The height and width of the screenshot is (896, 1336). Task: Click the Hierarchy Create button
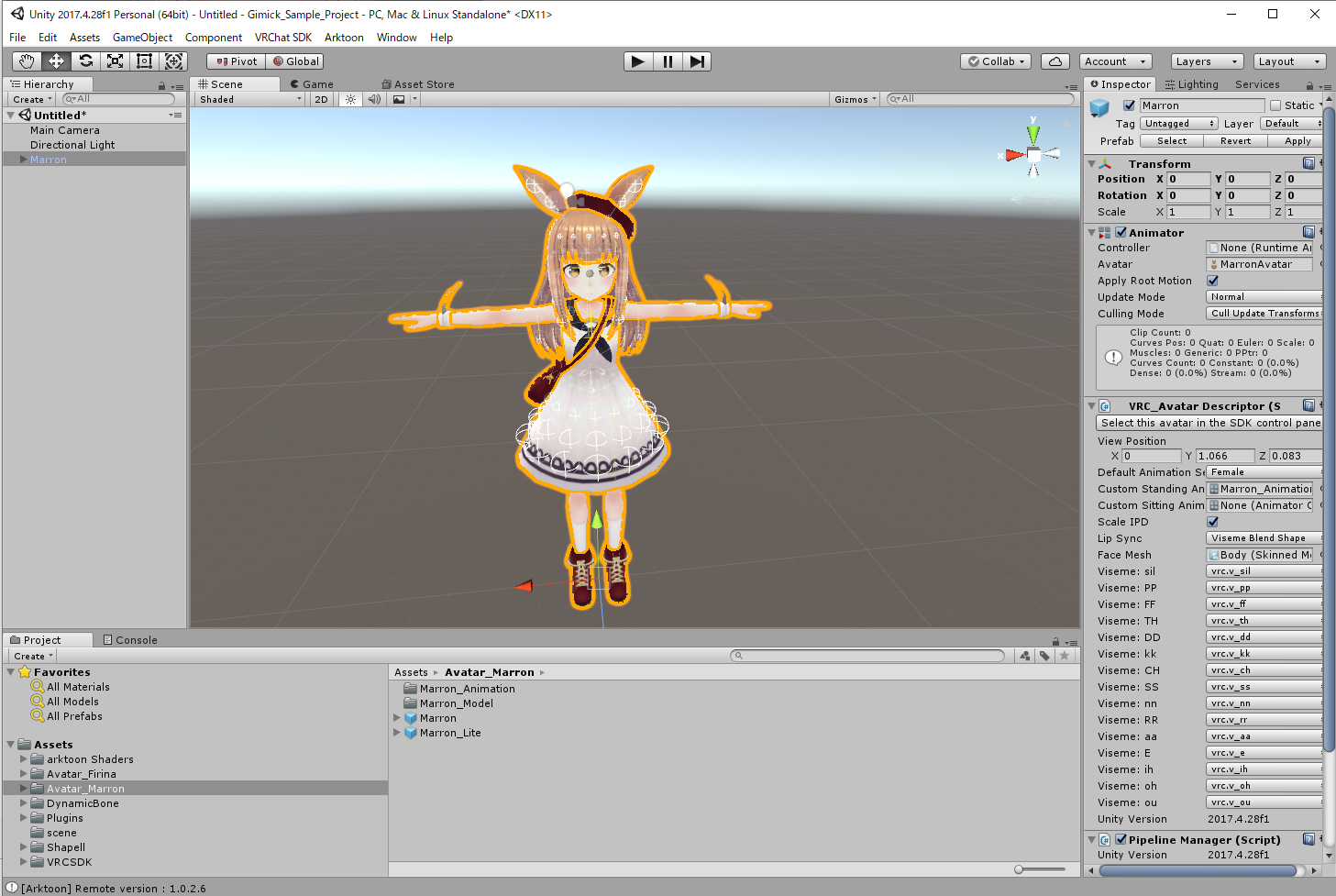pyautogui.click(x=32, y=99)
